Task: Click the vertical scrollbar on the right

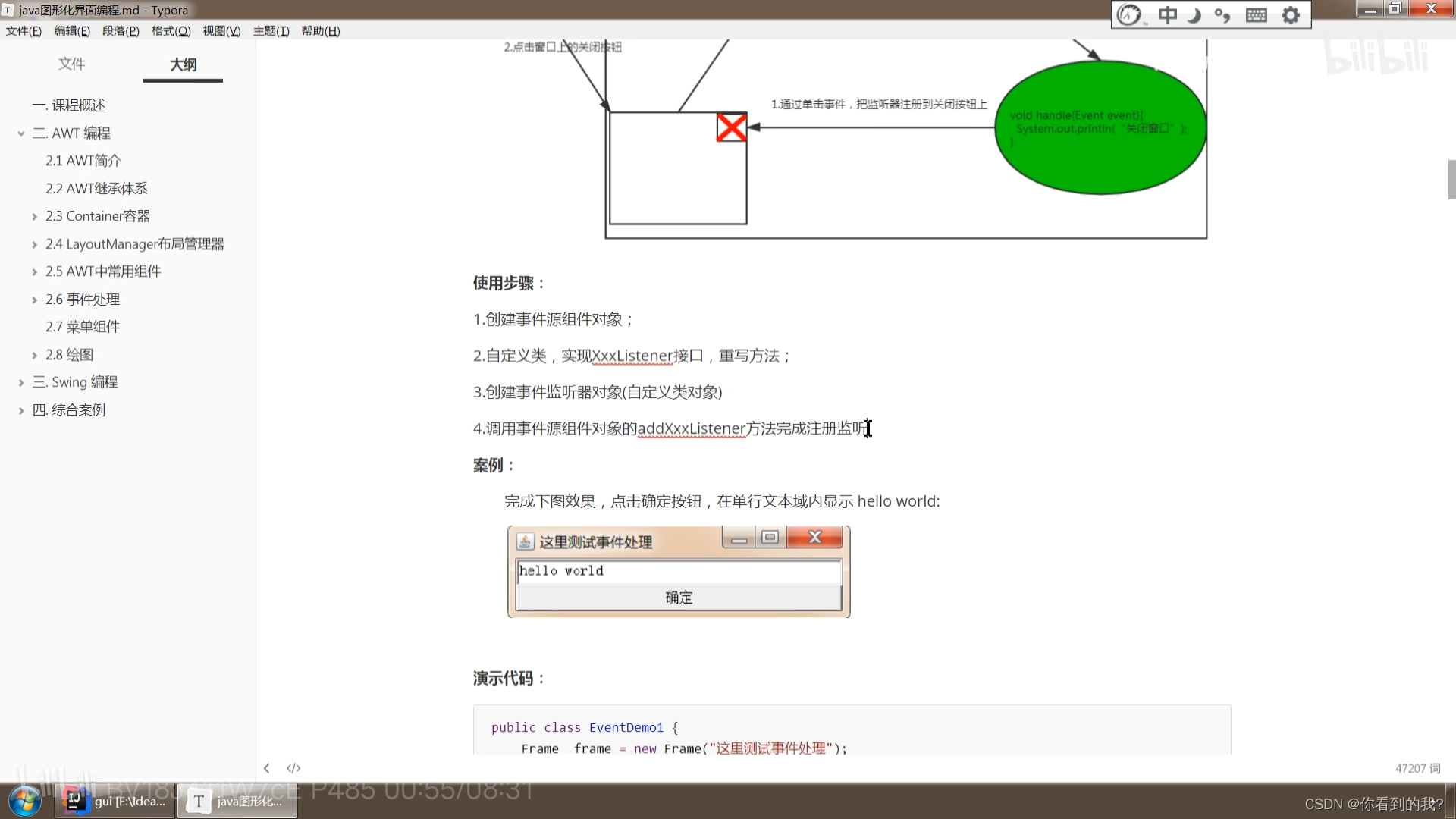Action: pyautogui.click(x=1451, y=179)
